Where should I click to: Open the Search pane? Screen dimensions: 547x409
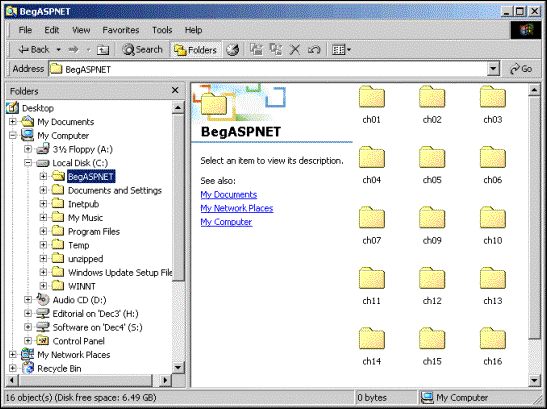[142, 50]
